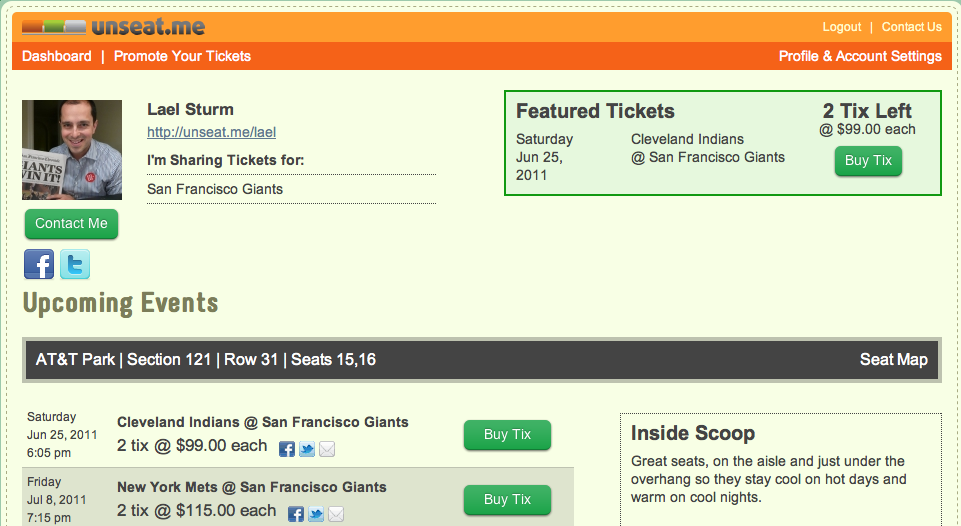Image resolution: width=961 pixels, height=526 pixels.
Task: Click Buy Tix in Featured Tickets box
Action: [x=868, y=161]
